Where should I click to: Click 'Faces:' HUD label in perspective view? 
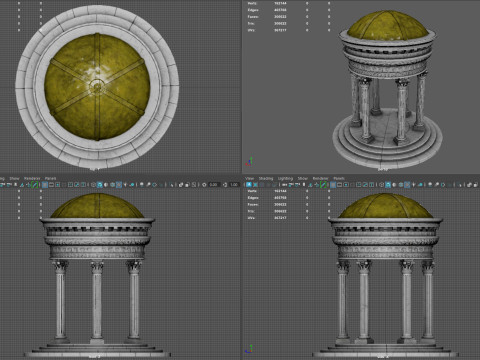coord(253,17)
